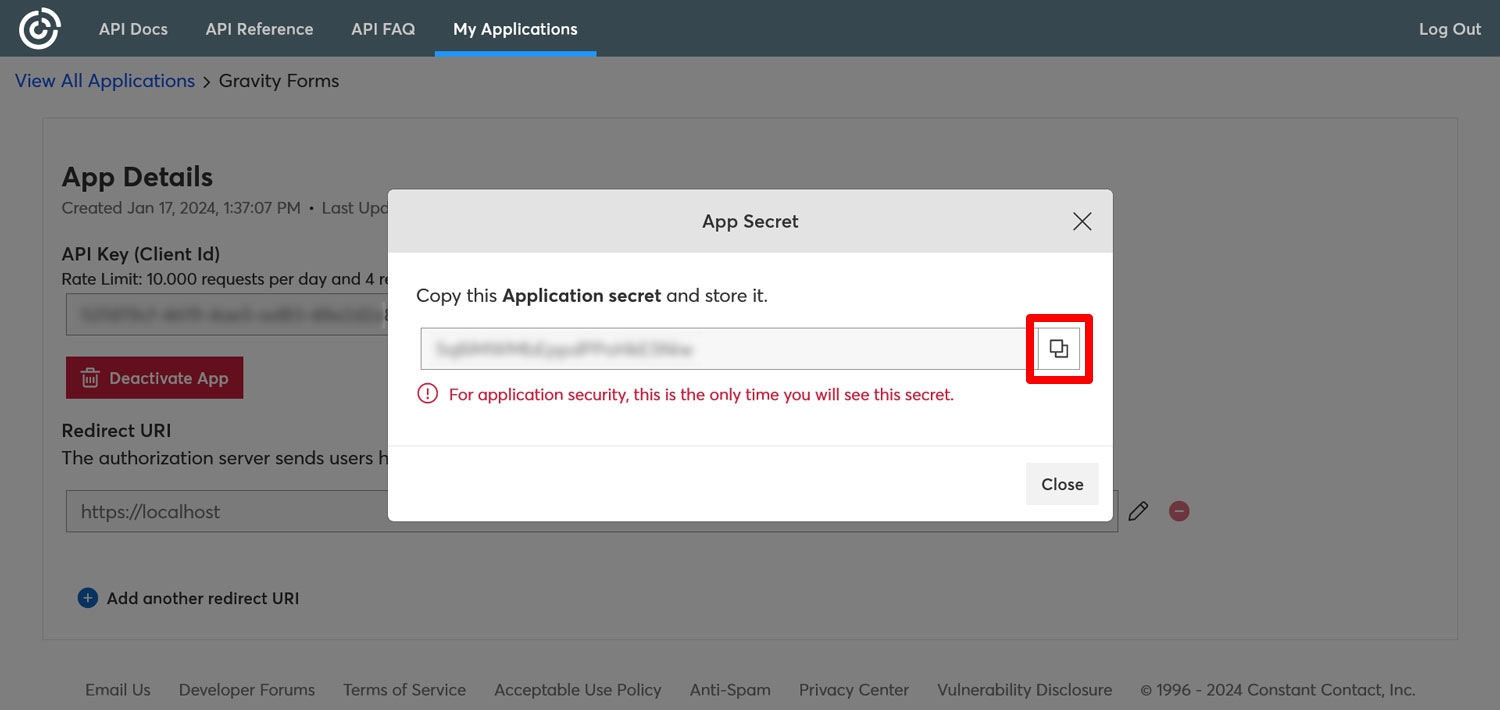The width and height of the screenshot is (1500, 710).
Task: Click the Close button in dialog
Action: click(1062, 484)
